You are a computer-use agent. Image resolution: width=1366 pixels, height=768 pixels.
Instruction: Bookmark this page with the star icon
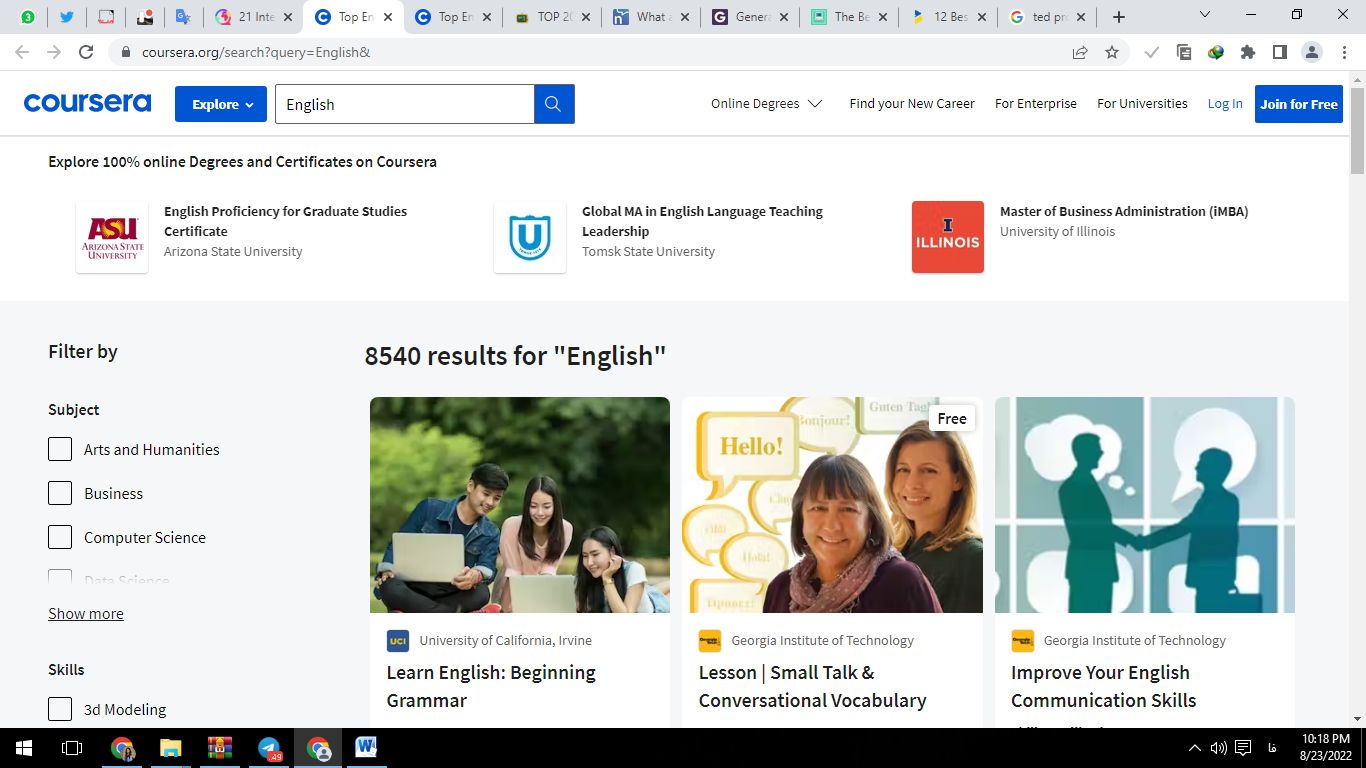[x=1112, y=52]
